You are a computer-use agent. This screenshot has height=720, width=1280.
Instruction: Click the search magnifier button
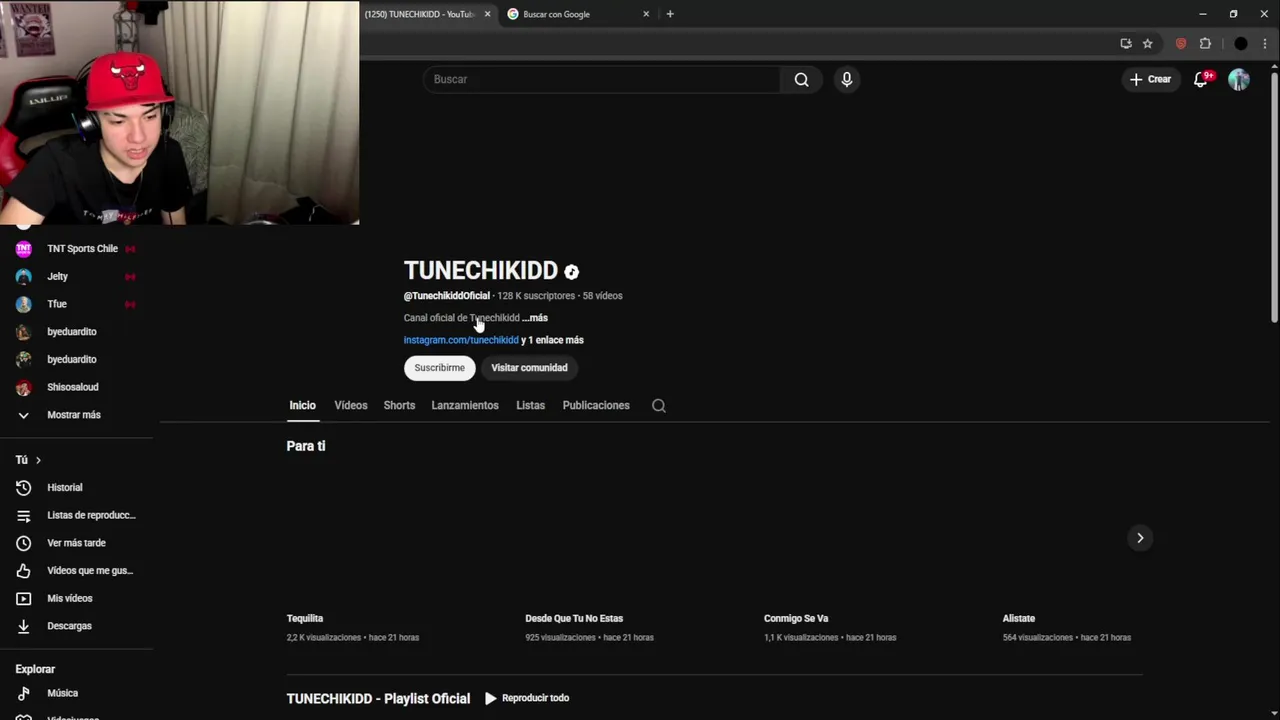[801, 79]
